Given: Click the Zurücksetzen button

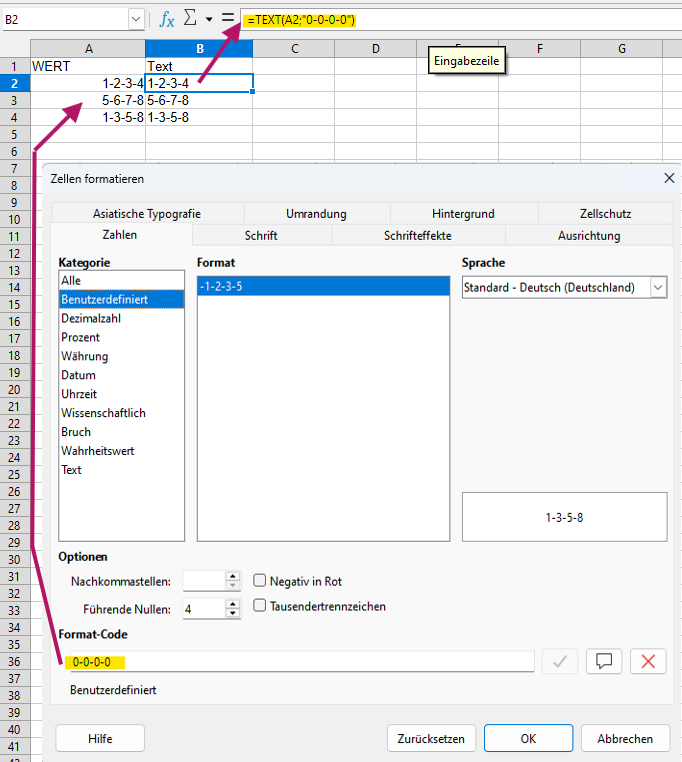Looking at the screenshot, I should point(430,739).
